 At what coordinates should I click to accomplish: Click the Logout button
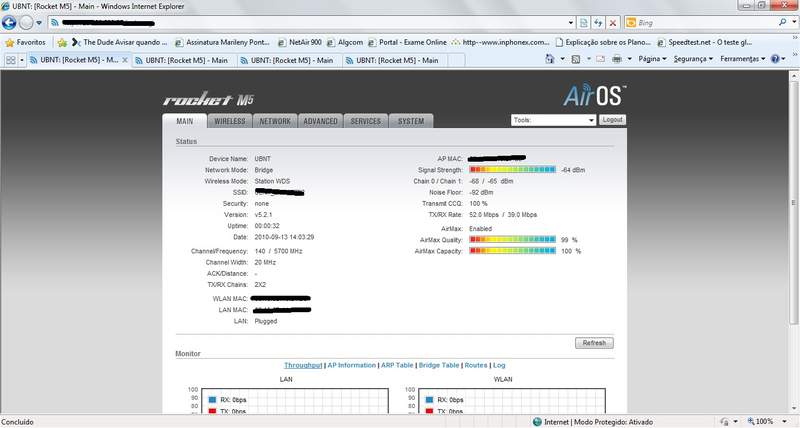pos(612,119)
